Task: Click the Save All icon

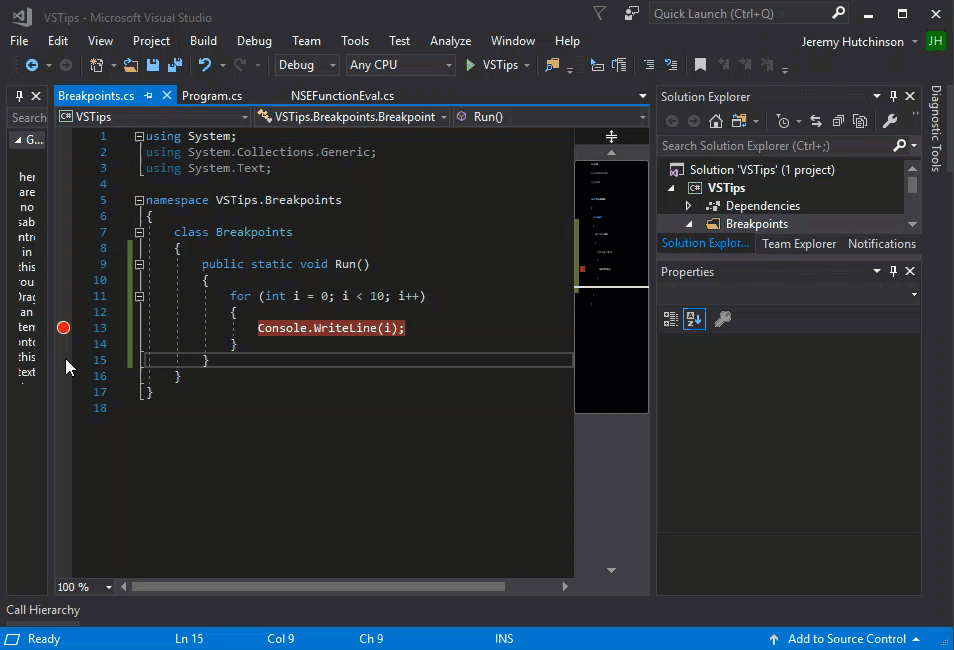Action: tap(175, 65)
